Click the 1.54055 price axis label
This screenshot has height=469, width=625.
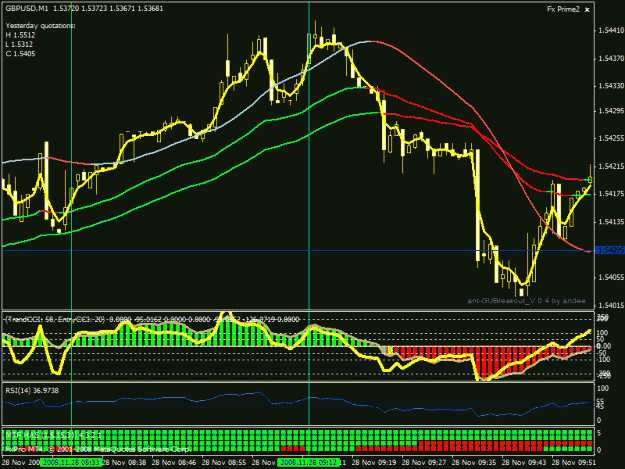point(610,277)
